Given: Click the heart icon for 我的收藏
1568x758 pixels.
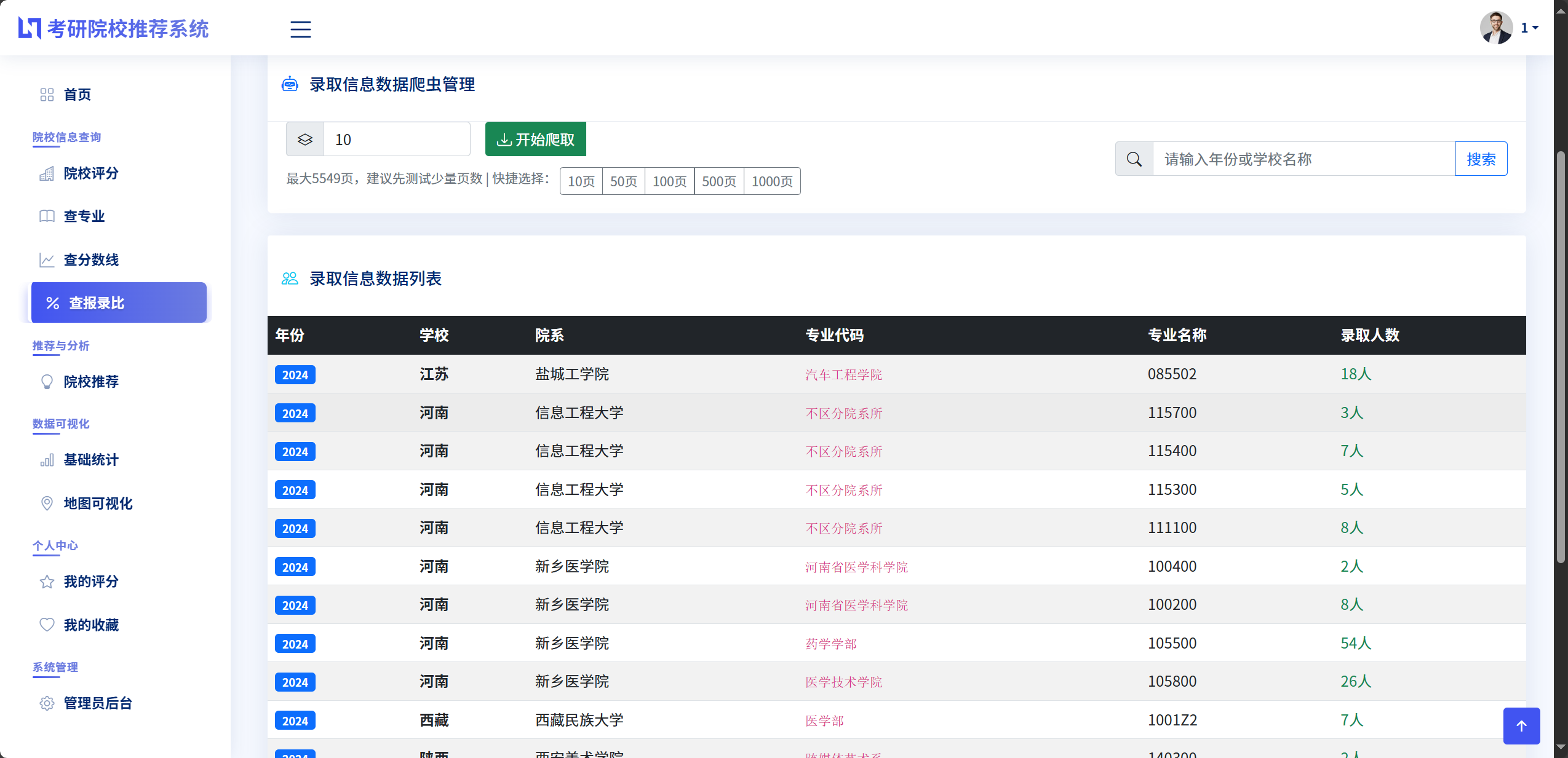Looking at the screenshot, I should 47,625.
